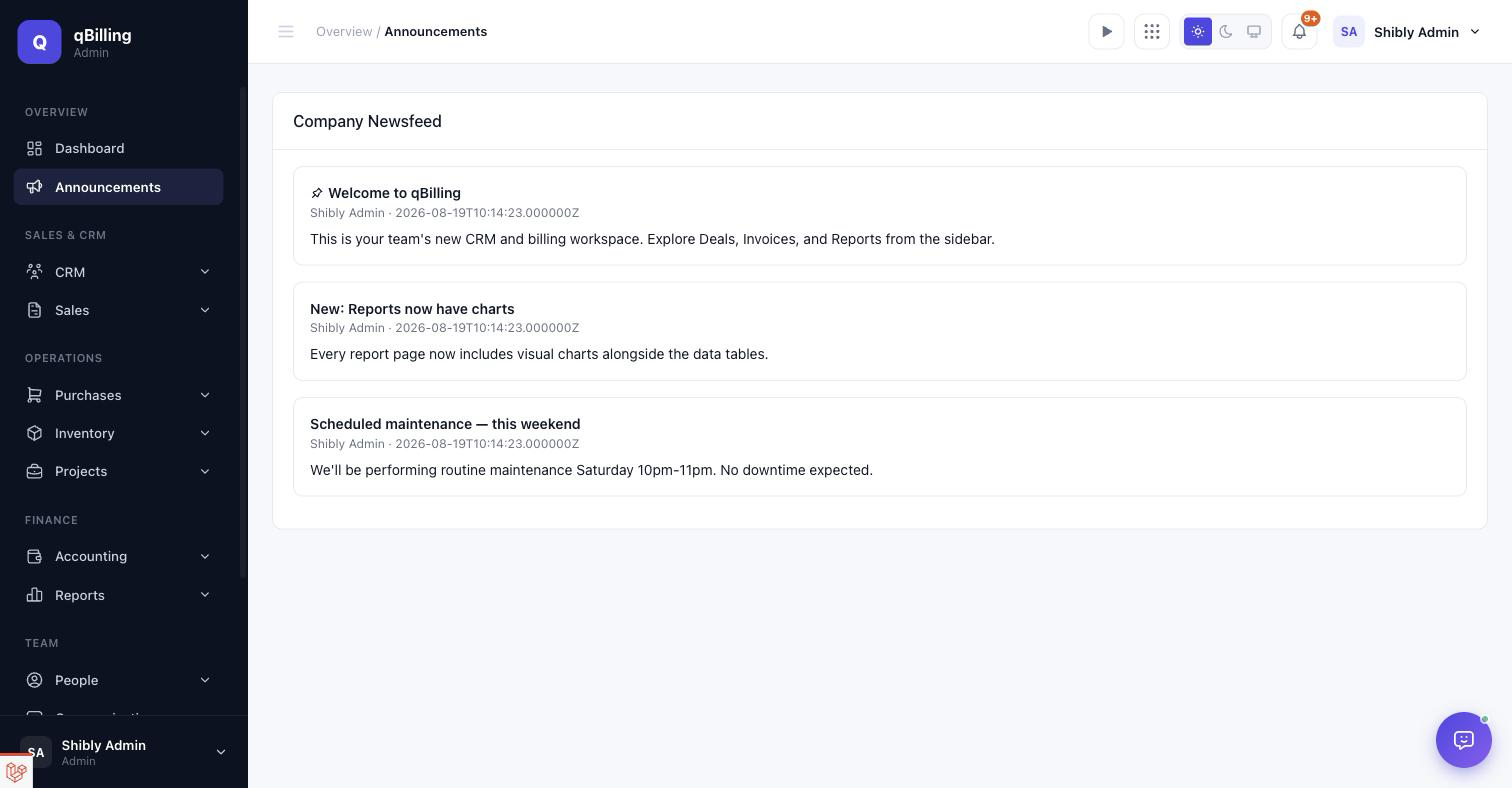Expand the Inventory sidebar menu
The image size is (1512, 788).
coord(118,433)
